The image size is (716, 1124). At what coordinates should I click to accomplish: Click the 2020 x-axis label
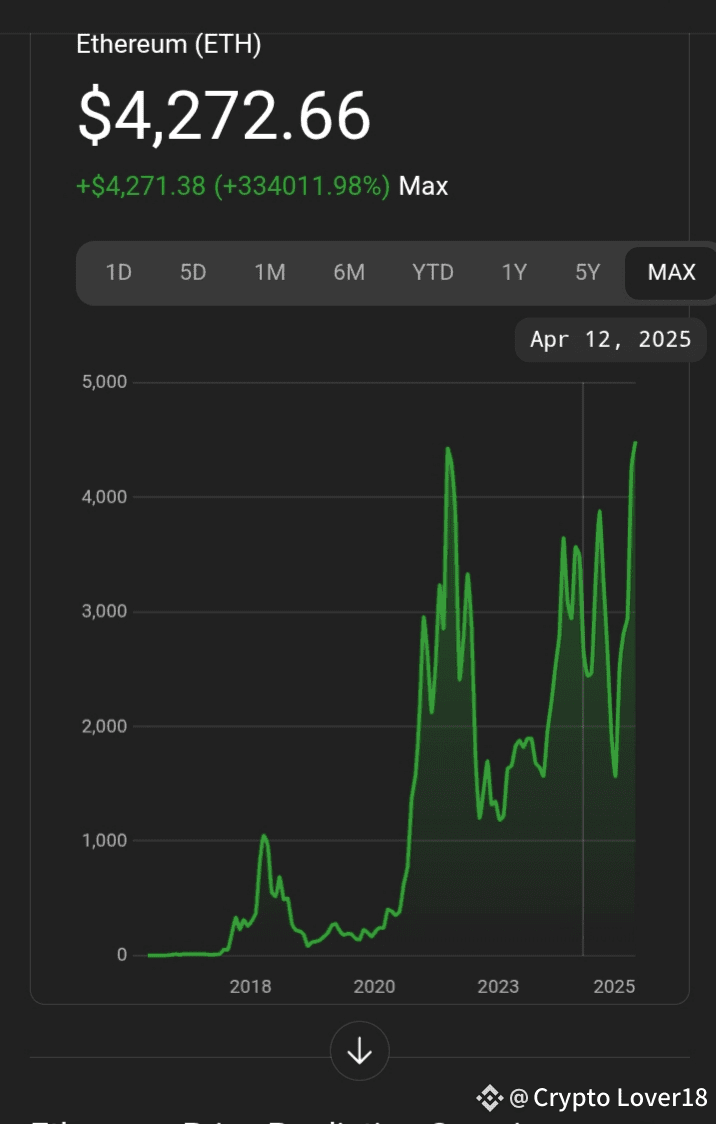[x=374, y=986]
